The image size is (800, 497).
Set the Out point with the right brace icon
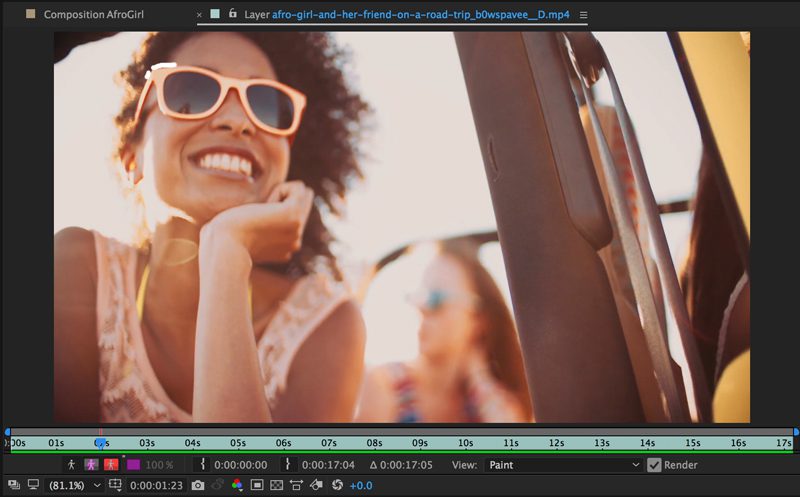click(x=288, y=465)
